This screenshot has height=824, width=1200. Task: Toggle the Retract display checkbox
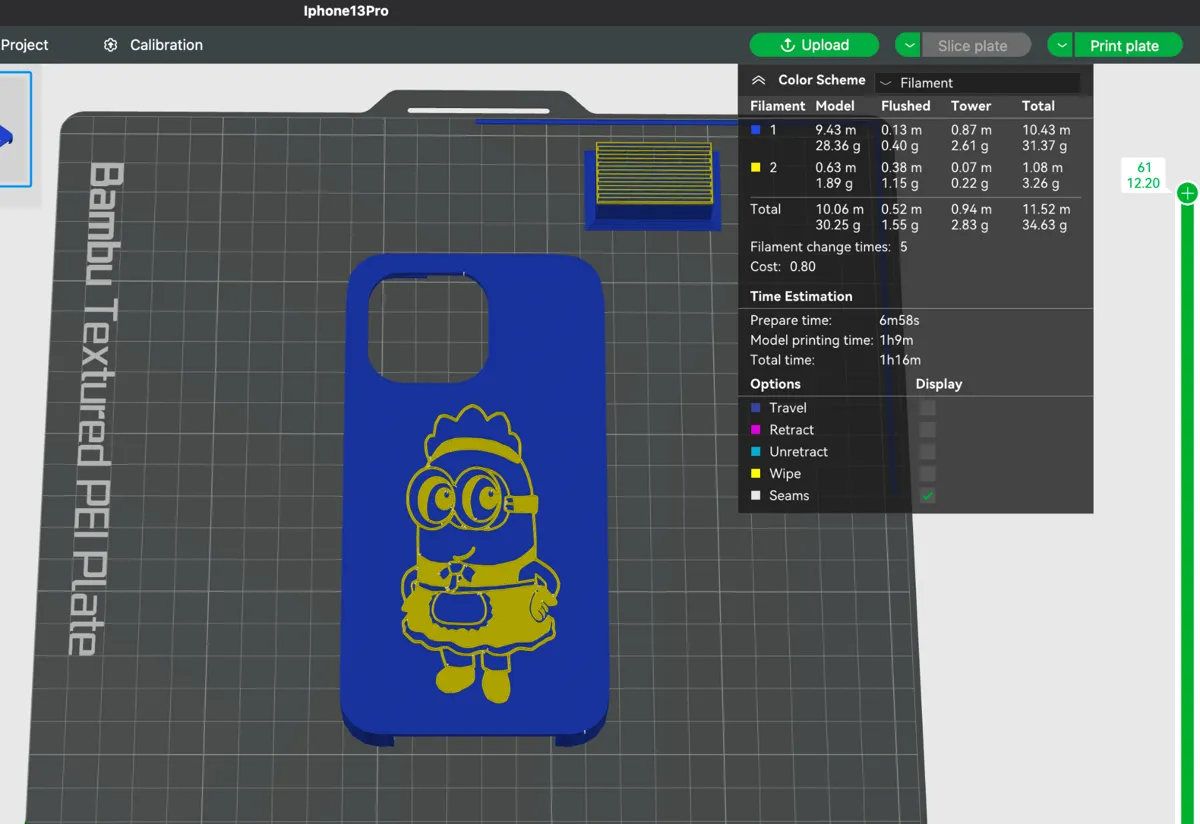[x=928, y=430]
